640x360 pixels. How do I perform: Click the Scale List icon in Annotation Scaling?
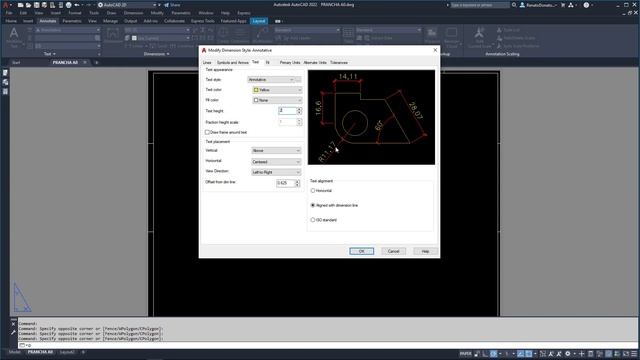(499, 30)
